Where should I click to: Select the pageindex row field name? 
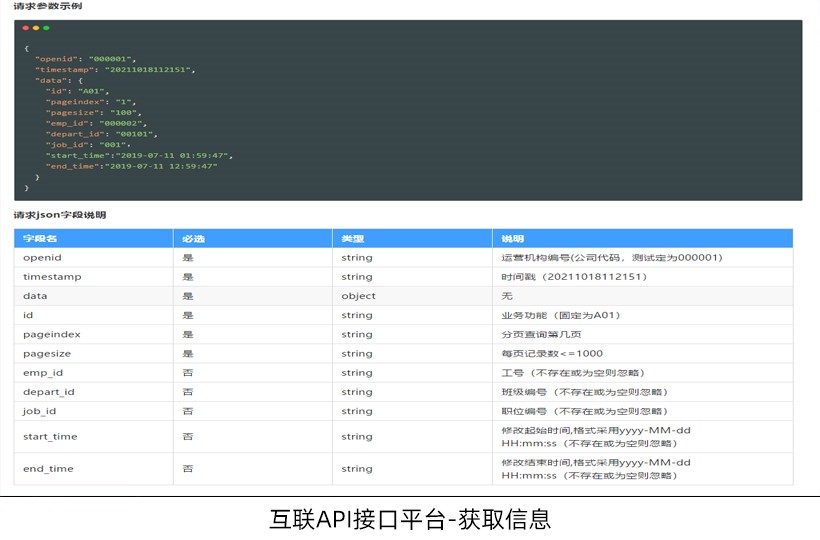(51, 335)
